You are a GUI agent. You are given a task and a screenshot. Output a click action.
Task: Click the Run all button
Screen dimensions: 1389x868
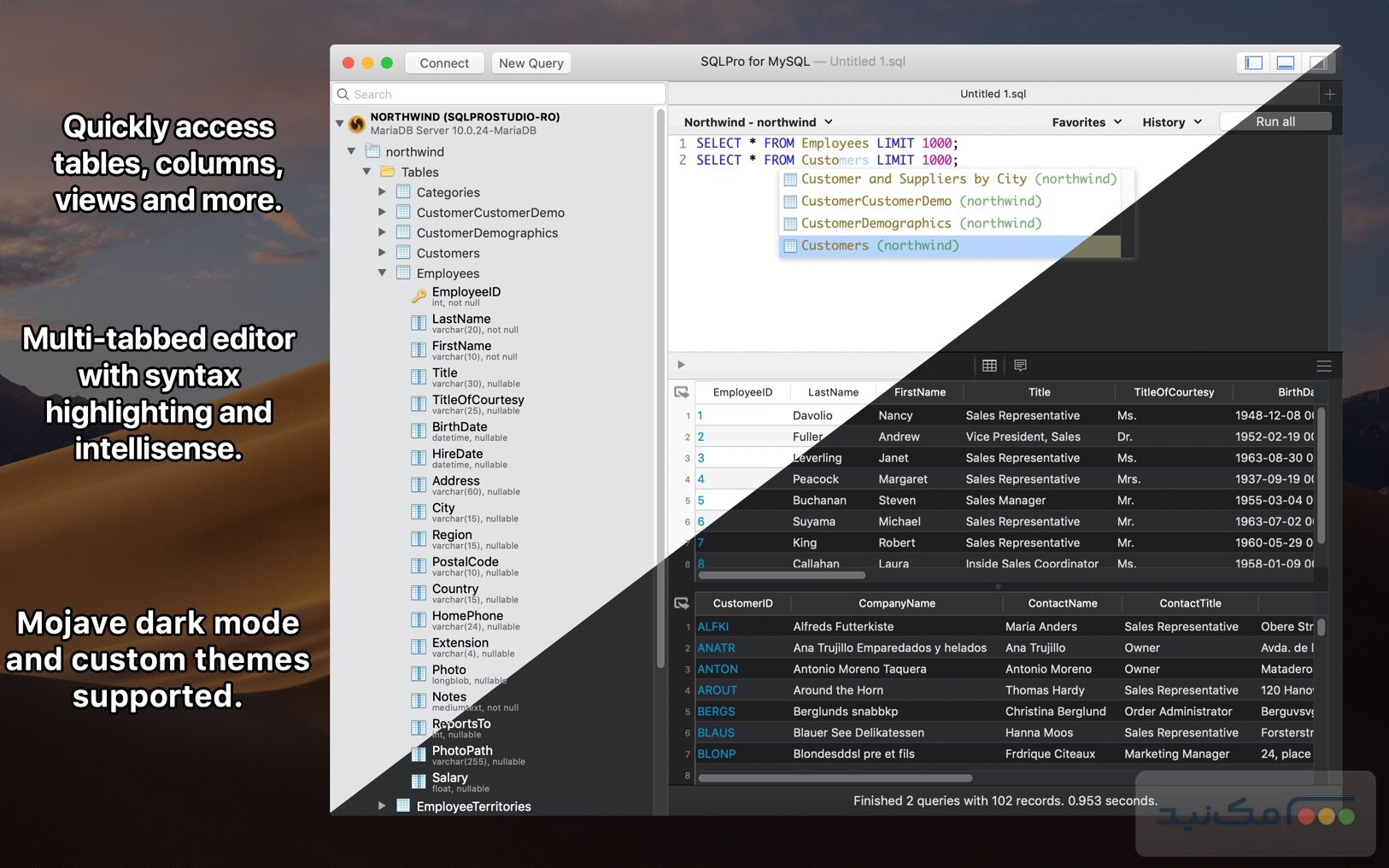coord(1275,120)
